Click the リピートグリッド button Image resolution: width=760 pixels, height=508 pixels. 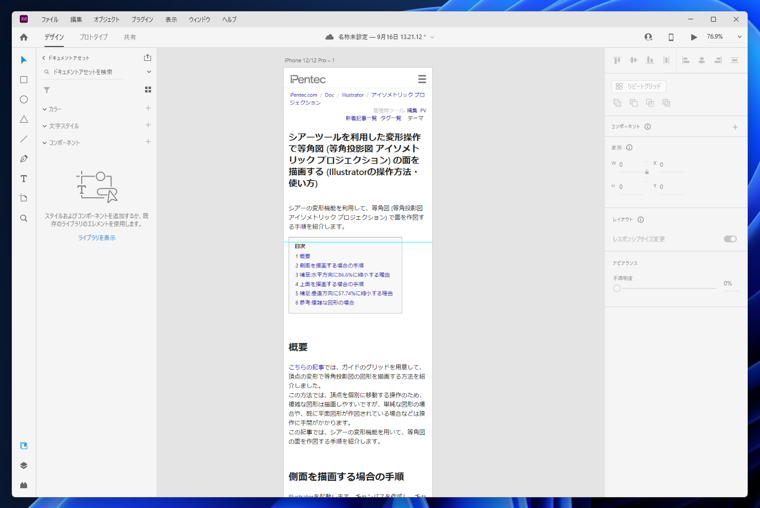click(639, 86)
